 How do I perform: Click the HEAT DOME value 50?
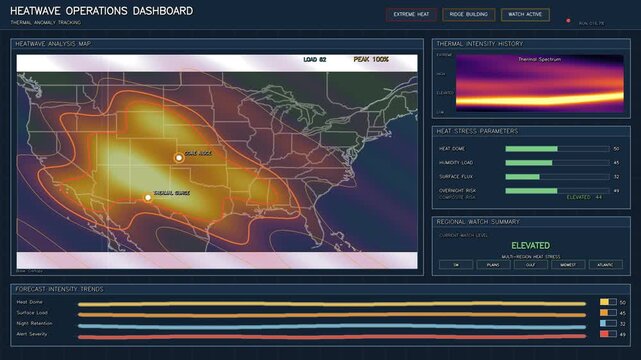click(x=616, y=149)
